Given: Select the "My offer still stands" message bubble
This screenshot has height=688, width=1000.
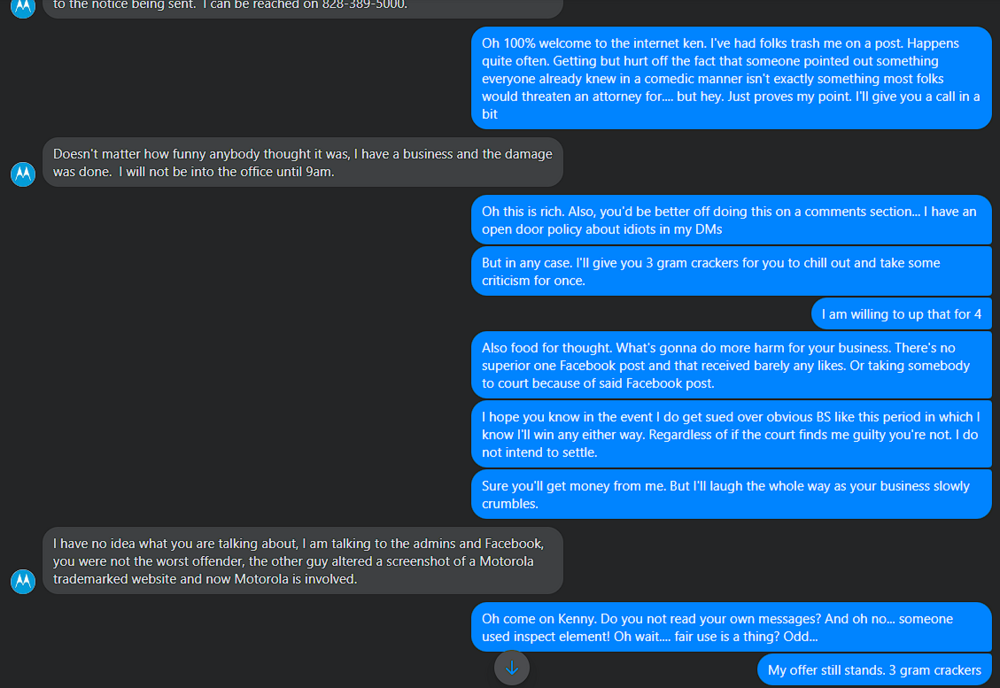Looking at the screenshot, I should point(874,670).
